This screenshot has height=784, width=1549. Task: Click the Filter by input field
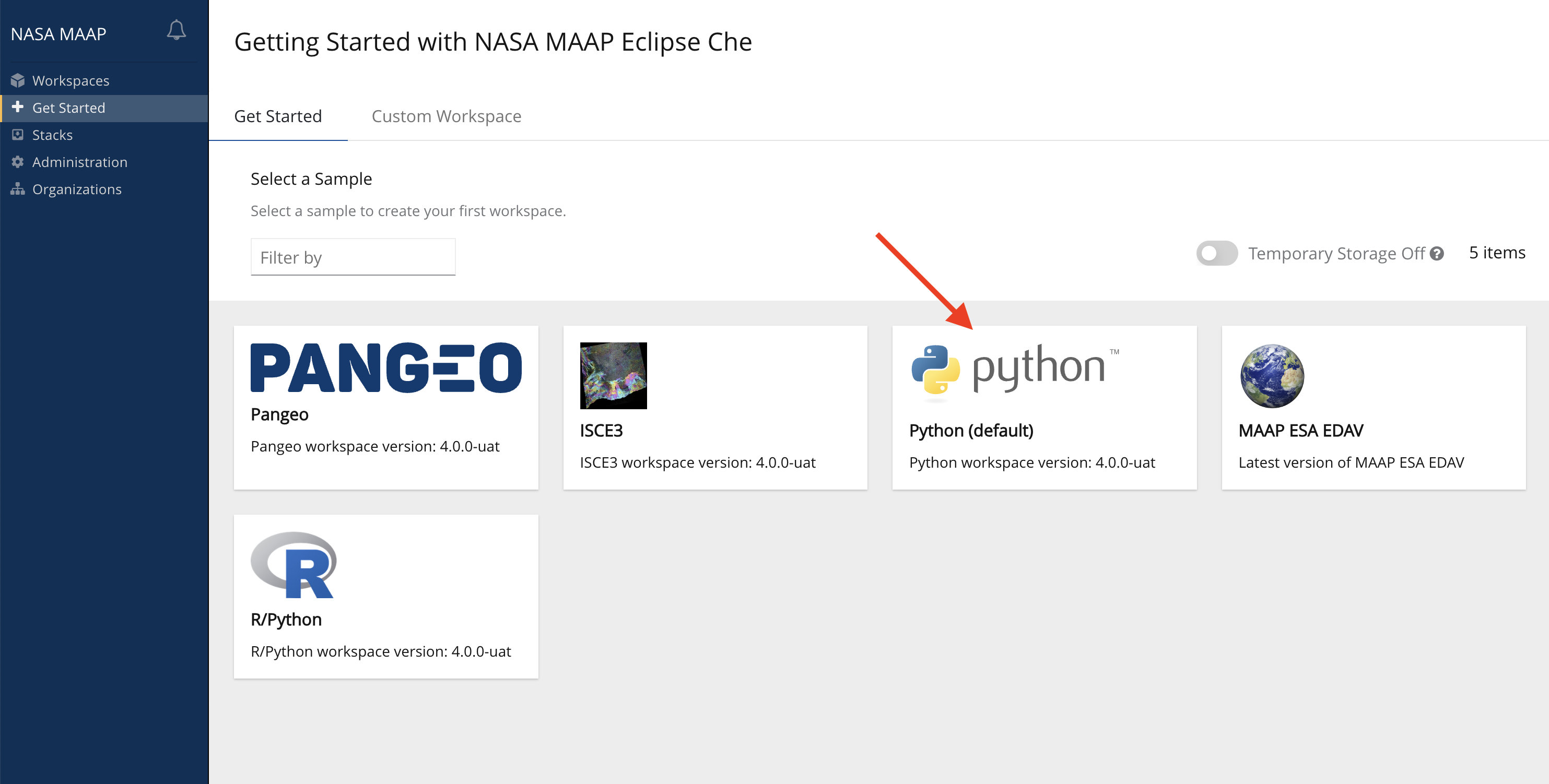pyautogui.click(x=353, y=257)
